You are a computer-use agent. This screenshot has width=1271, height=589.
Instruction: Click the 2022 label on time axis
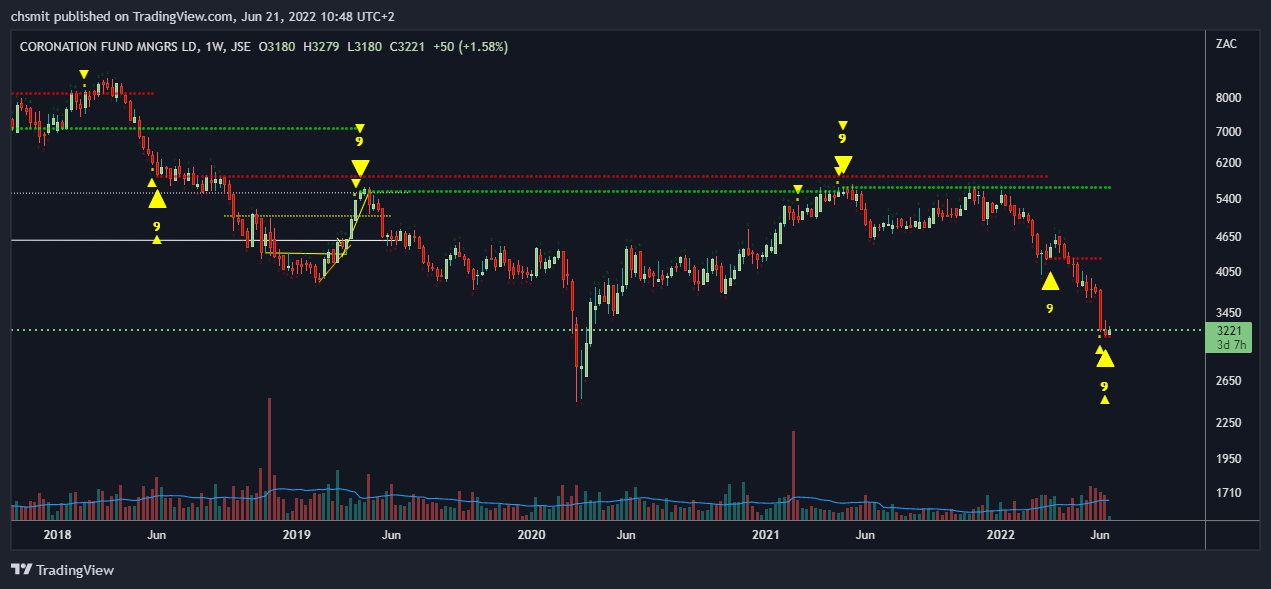[x=1002, y=536]
